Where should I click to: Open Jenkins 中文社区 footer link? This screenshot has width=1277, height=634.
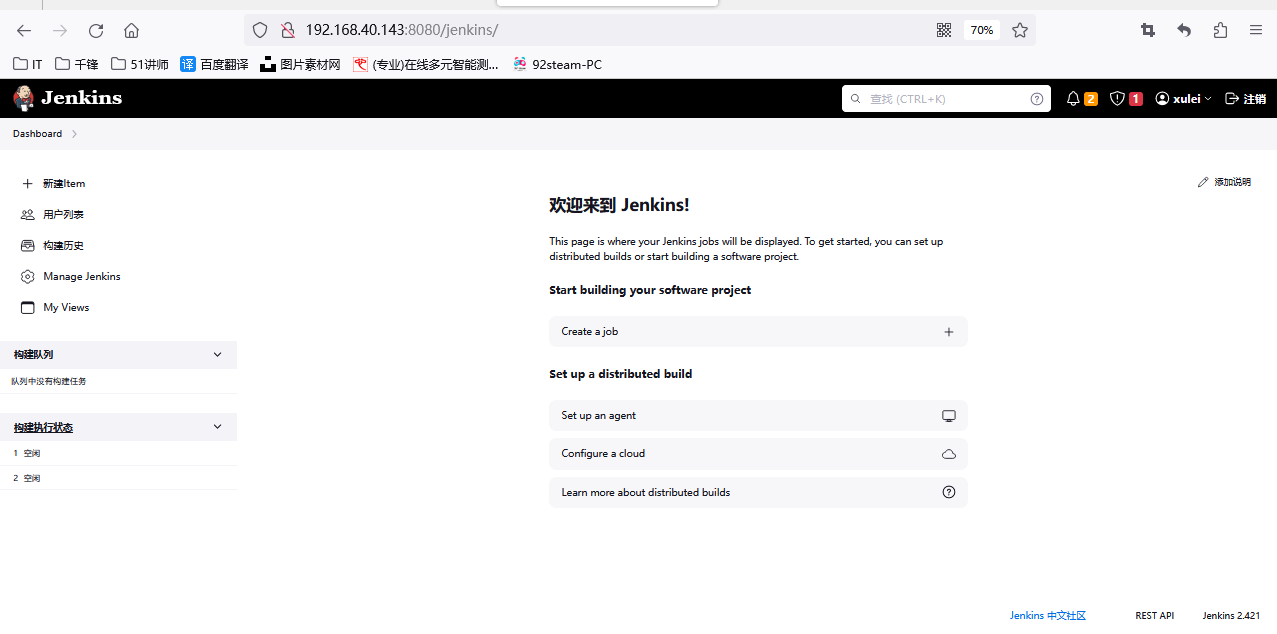(x=1047, y=616)
